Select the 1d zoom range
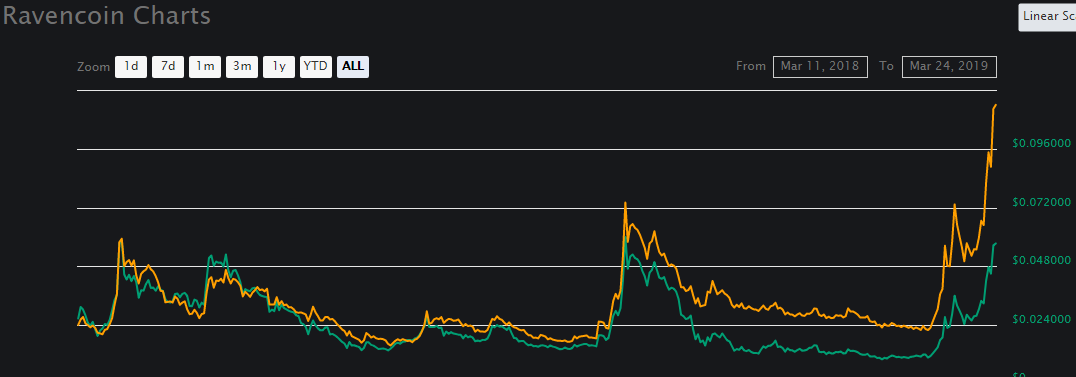The width and height of the screenshot is (1076, 377). [x=131, y=67]
